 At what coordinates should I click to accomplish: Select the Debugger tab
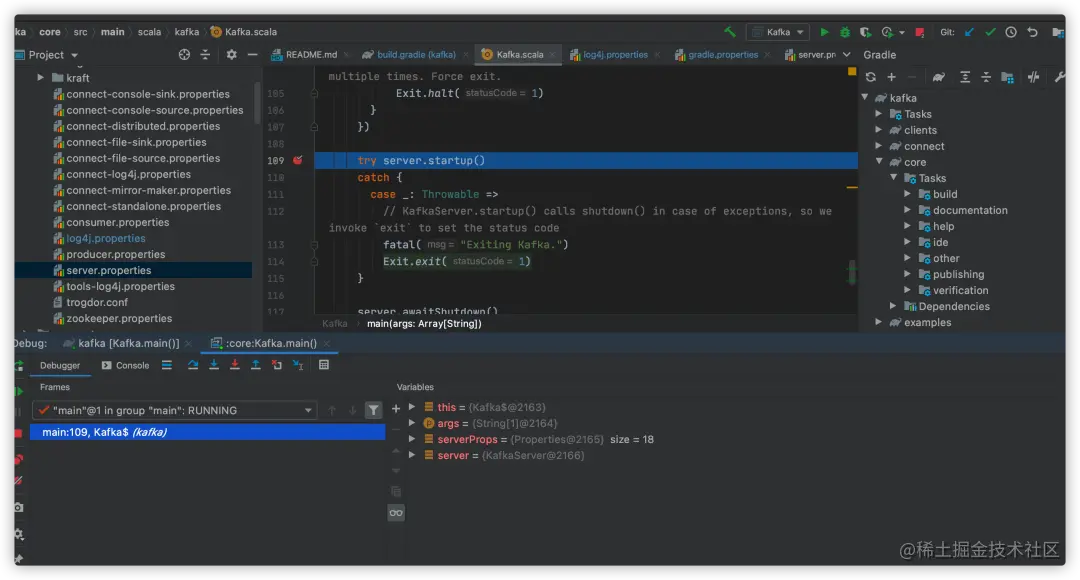point(60,366)
